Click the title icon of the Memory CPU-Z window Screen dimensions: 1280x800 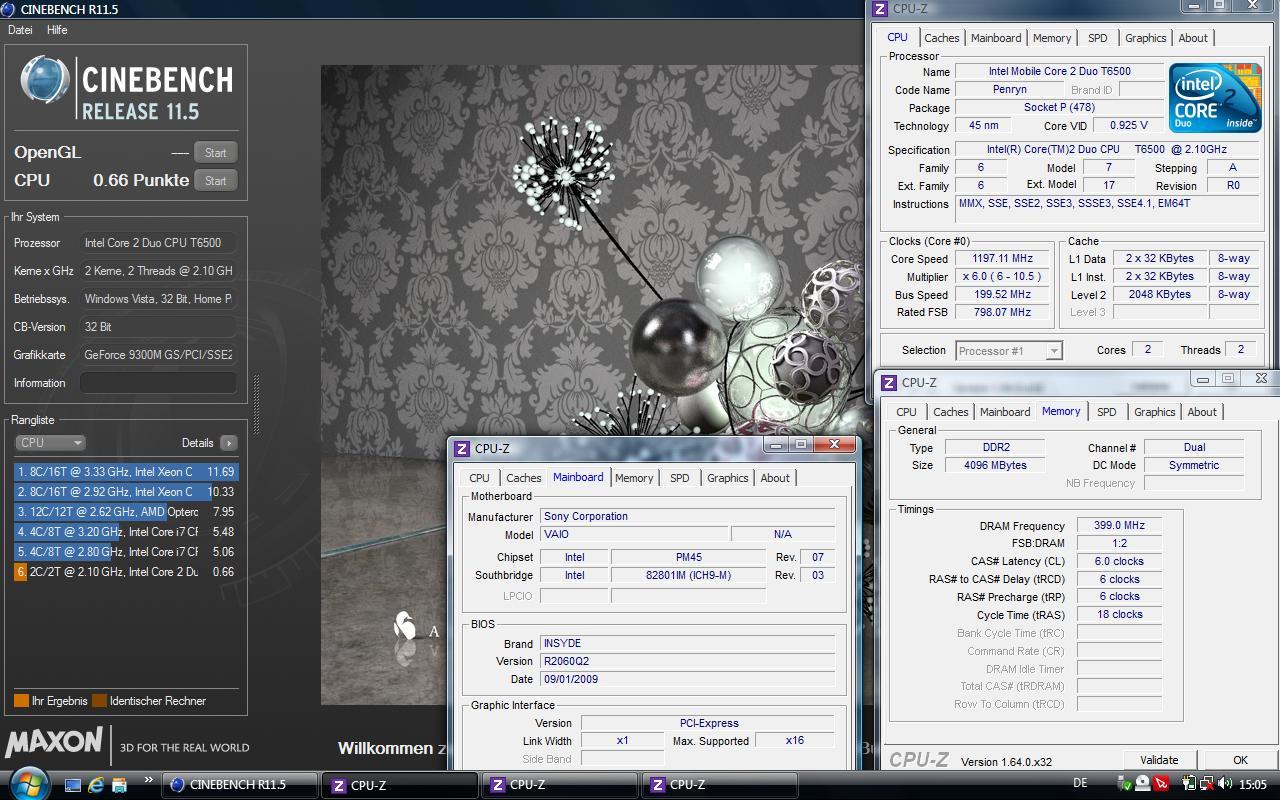coord(888,383)
